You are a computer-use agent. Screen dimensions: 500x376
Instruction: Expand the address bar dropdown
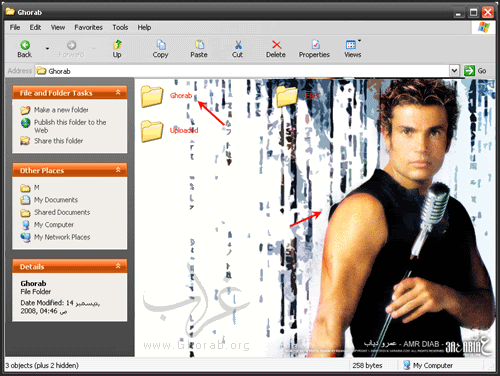coord(454,71)
